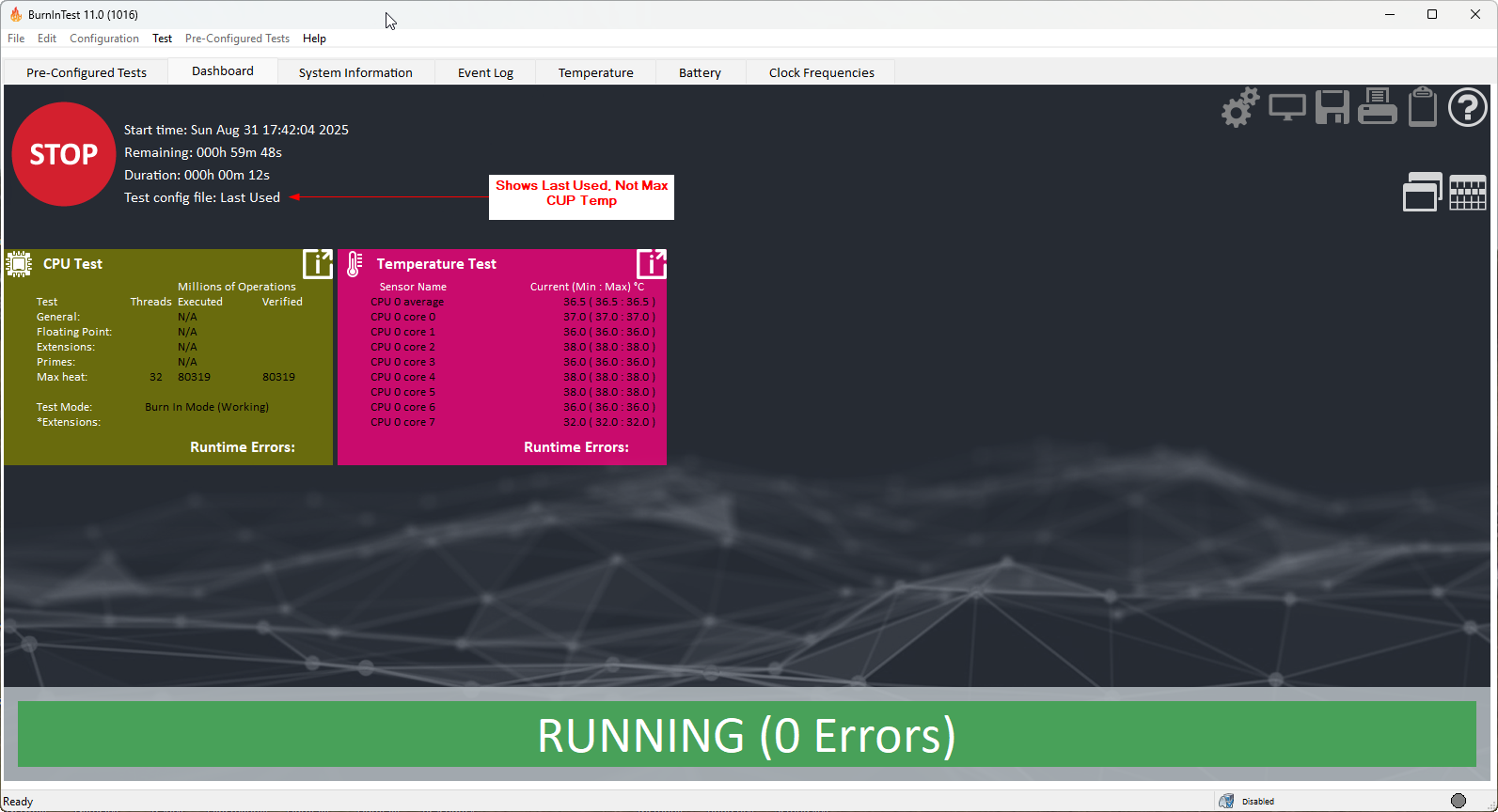Open the Event Log tab

(x=485, y=72)
